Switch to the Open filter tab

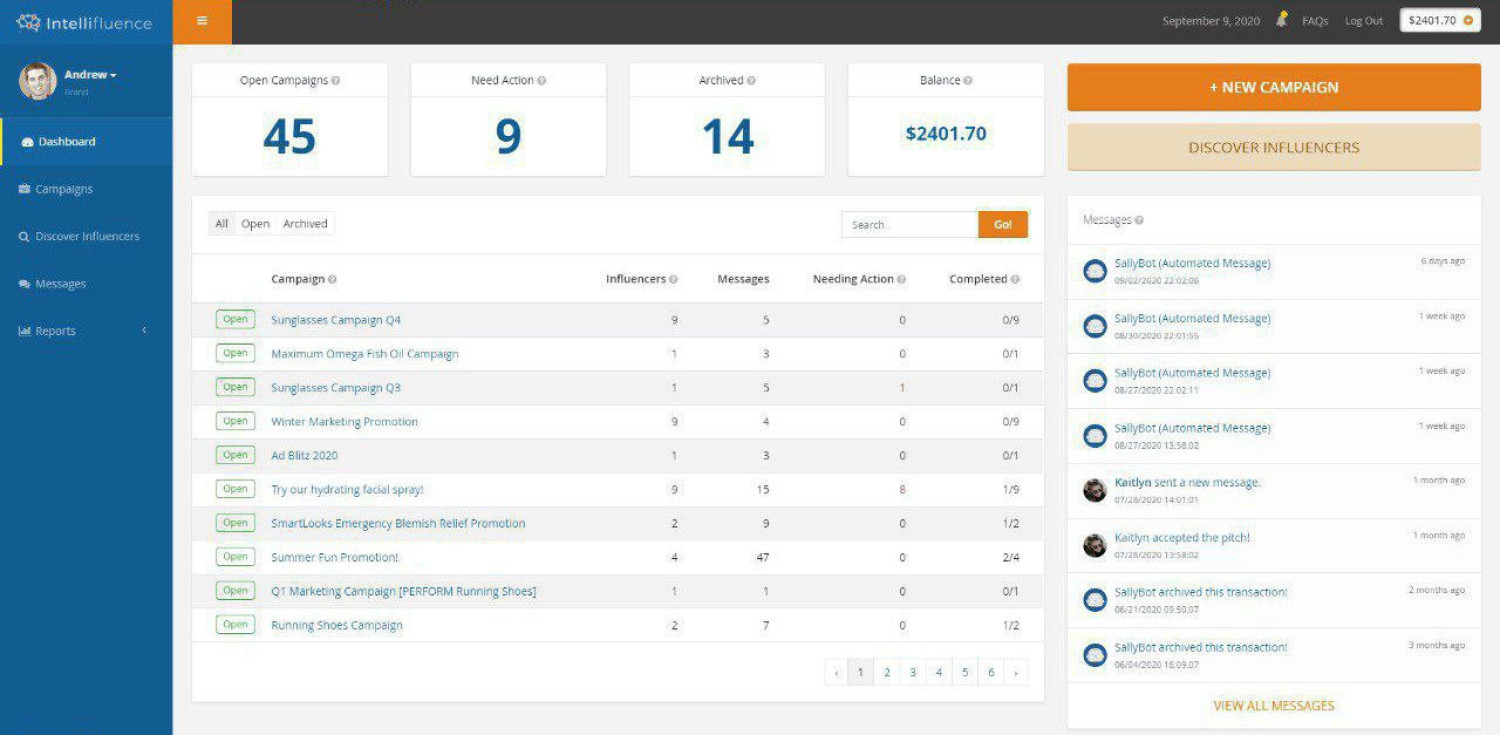pos(255,224)
